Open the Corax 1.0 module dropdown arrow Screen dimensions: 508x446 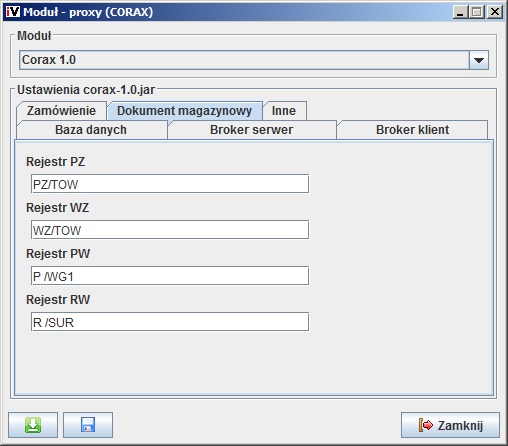point(479,60)
